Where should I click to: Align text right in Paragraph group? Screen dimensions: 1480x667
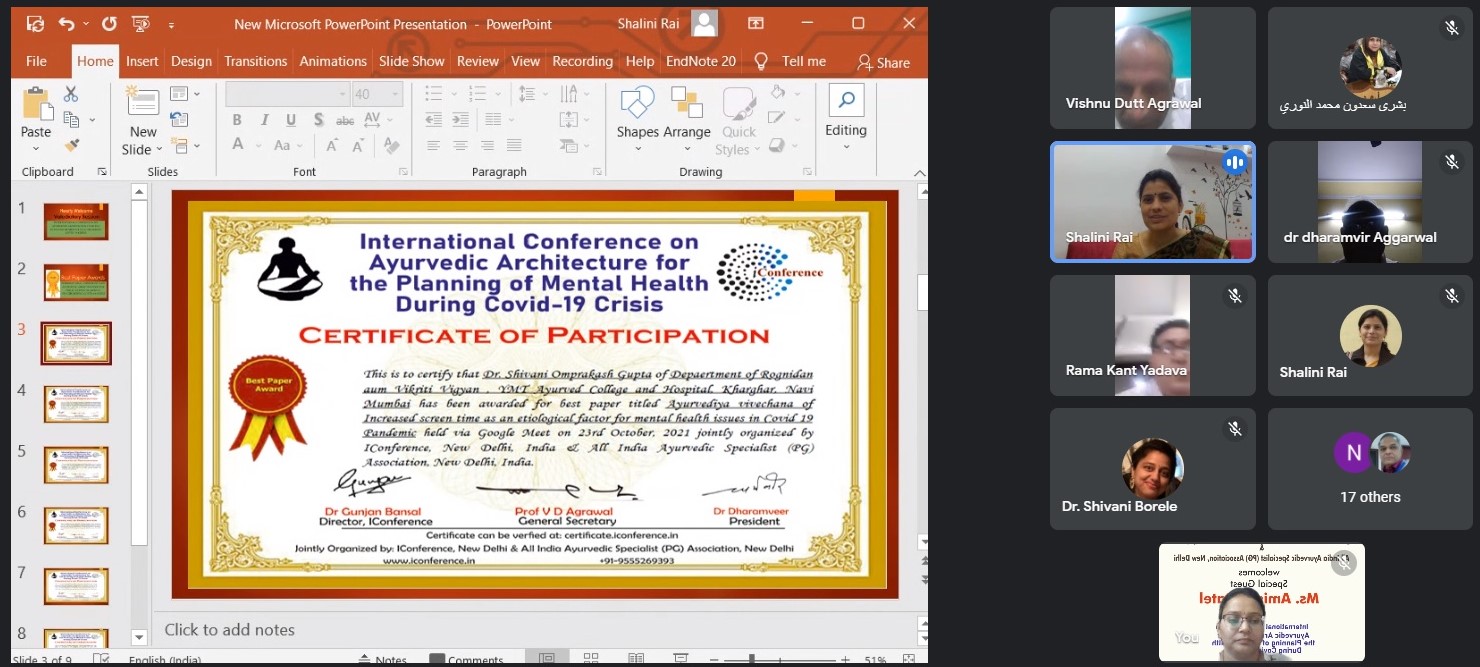[x=487, y=145]
